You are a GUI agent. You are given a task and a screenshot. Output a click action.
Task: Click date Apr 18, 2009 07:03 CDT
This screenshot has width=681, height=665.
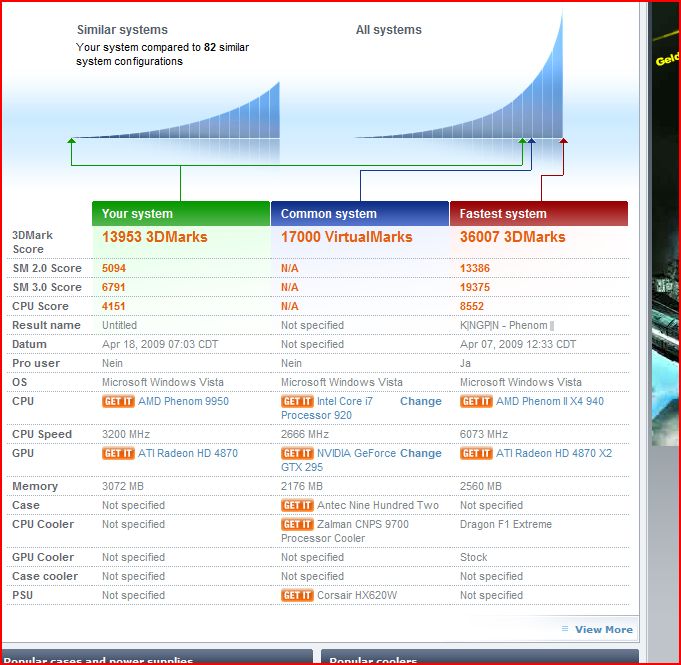pyautogui.click(x=160, y=344)
